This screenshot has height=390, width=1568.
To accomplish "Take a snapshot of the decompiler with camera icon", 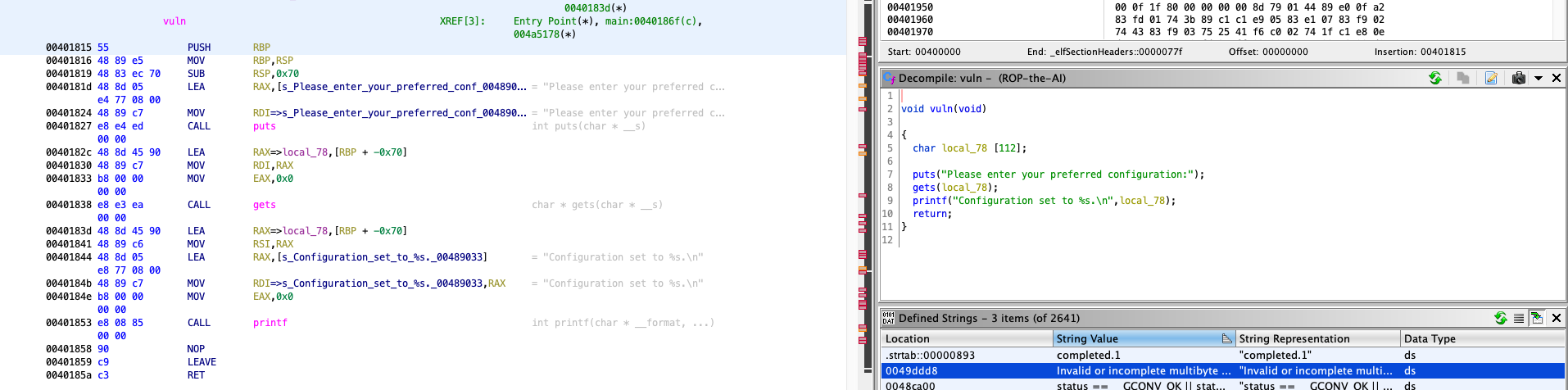I will pos(1518,78).
